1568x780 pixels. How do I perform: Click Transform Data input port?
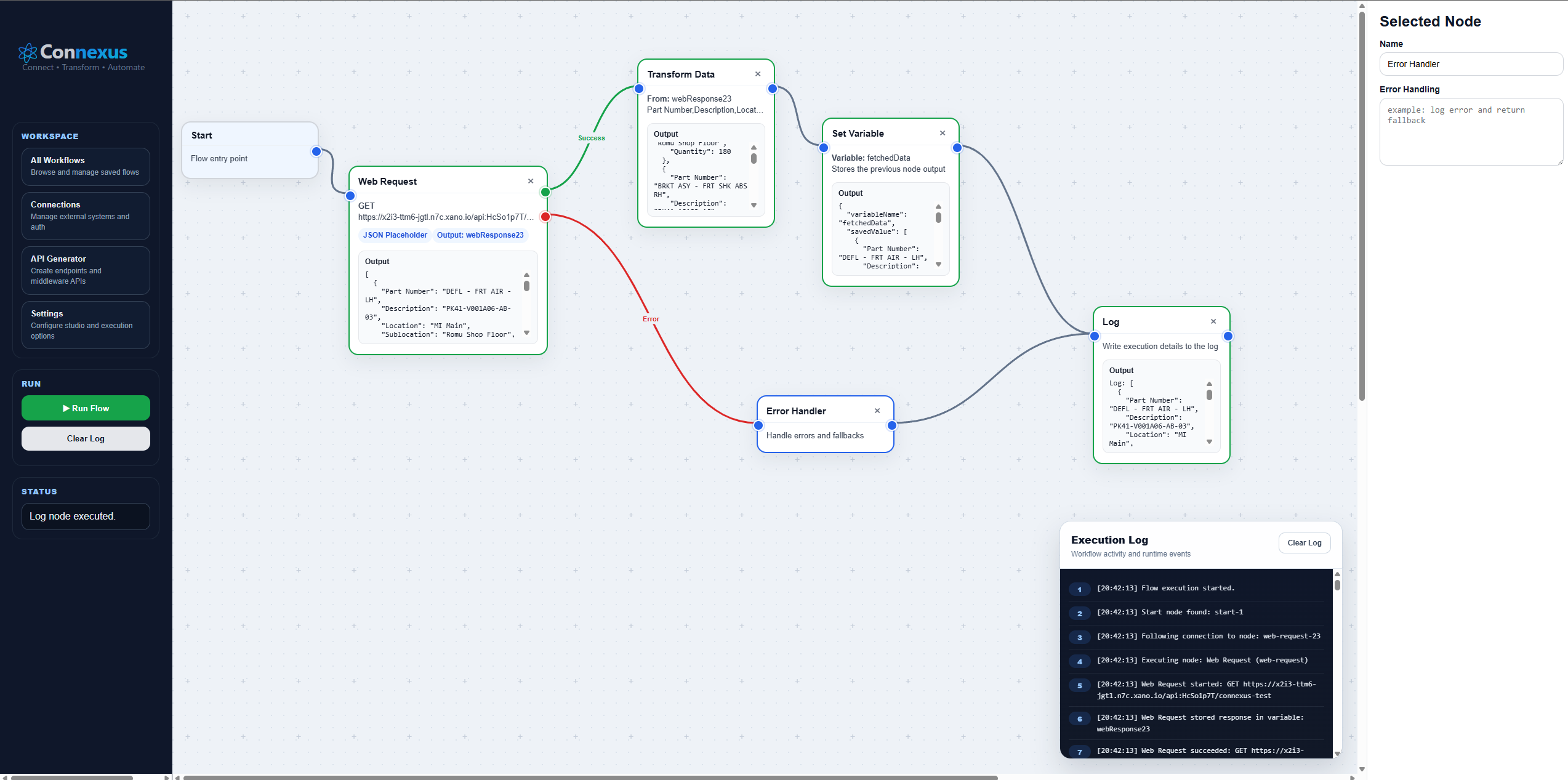pos(639,89)
